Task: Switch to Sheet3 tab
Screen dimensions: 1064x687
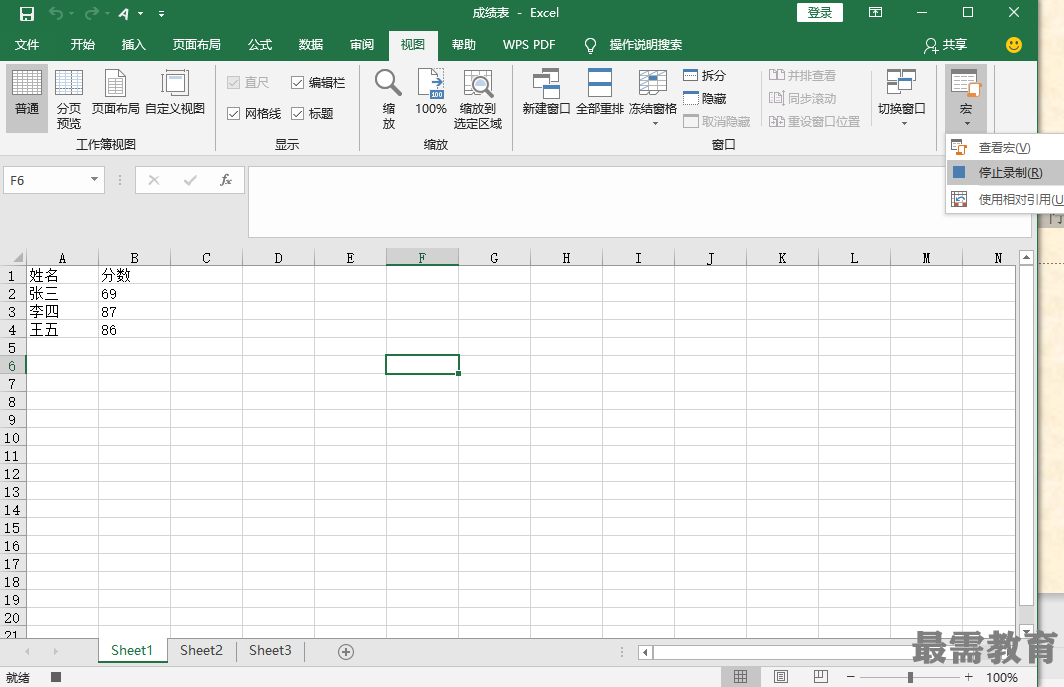Action: (270, 650)
